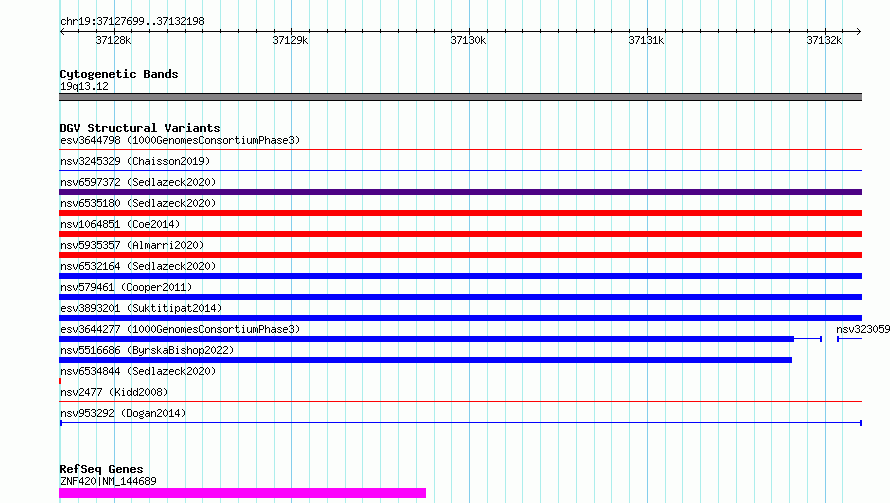This screenshot has width=890, height=503.
Task: Click the thin blue line under nsv3245329
Action: pos(460,171)
